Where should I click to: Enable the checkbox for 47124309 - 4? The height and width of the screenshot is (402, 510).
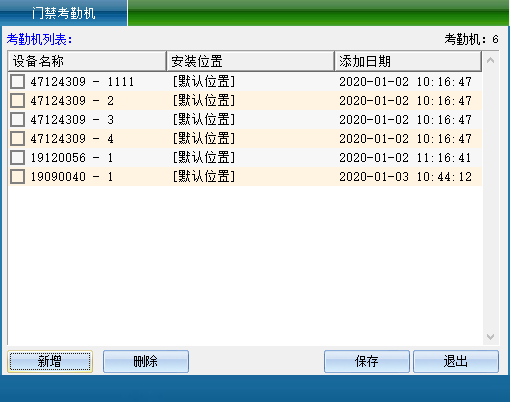[x=17, y=138]
